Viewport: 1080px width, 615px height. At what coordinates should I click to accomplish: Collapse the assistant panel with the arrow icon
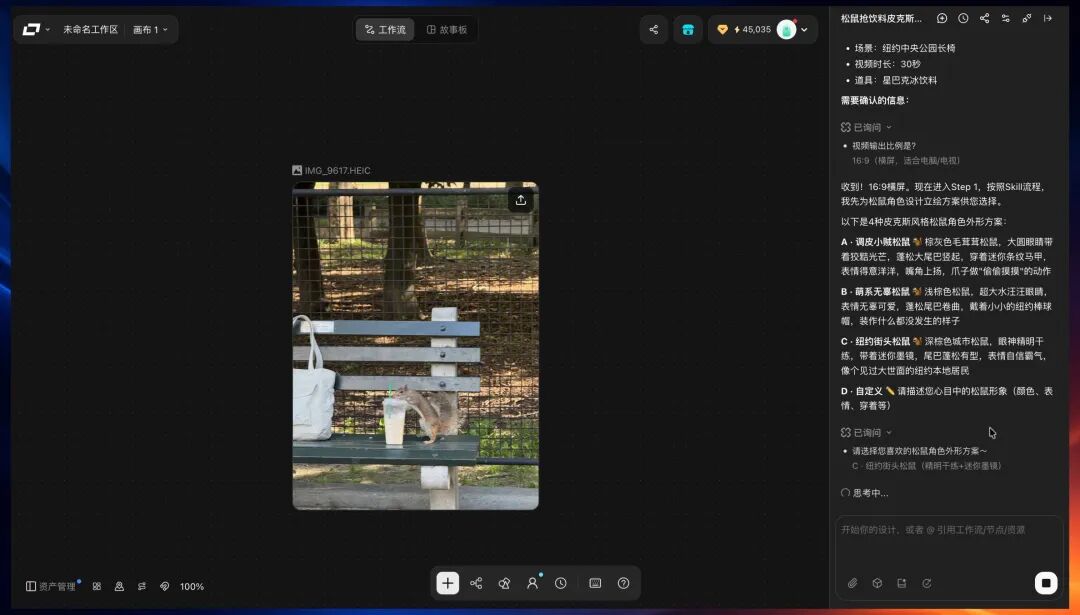tap(1048, 19)
